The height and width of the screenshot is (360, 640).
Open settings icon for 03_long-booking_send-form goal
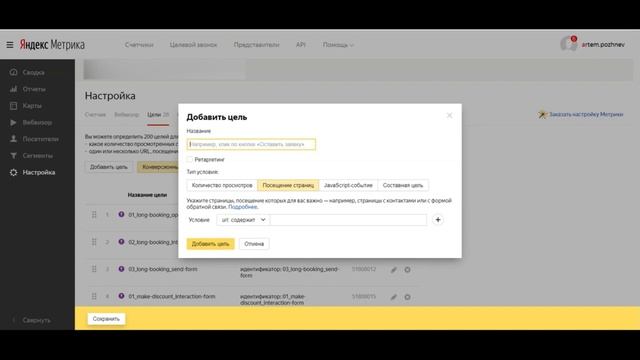407,270
